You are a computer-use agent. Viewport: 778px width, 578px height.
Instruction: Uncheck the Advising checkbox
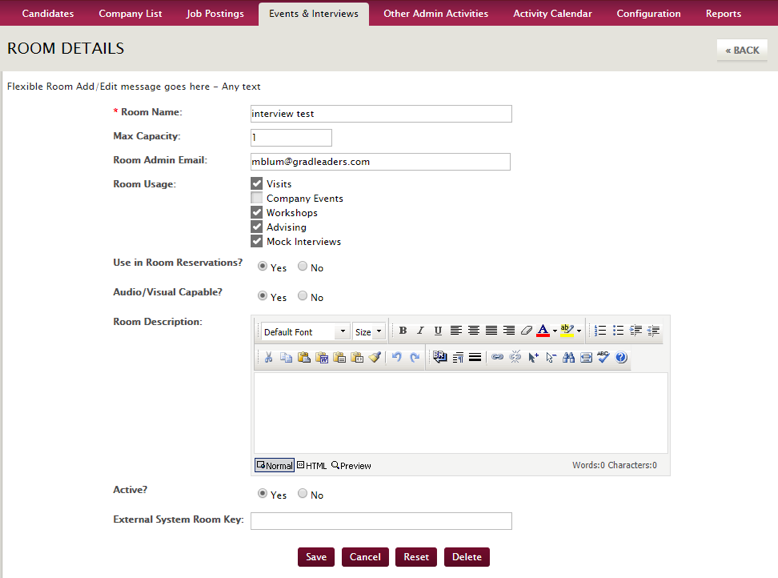257,227
